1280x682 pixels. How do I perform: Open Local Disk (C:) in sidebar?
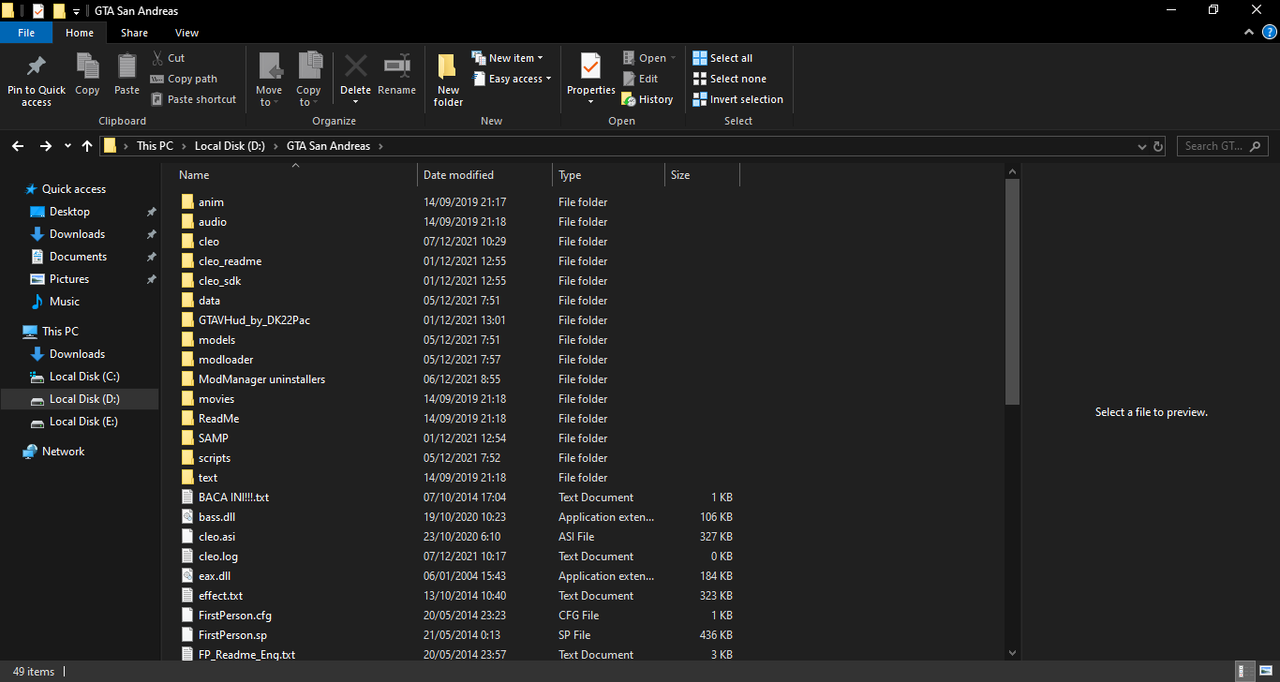click(x=84, y=377)
